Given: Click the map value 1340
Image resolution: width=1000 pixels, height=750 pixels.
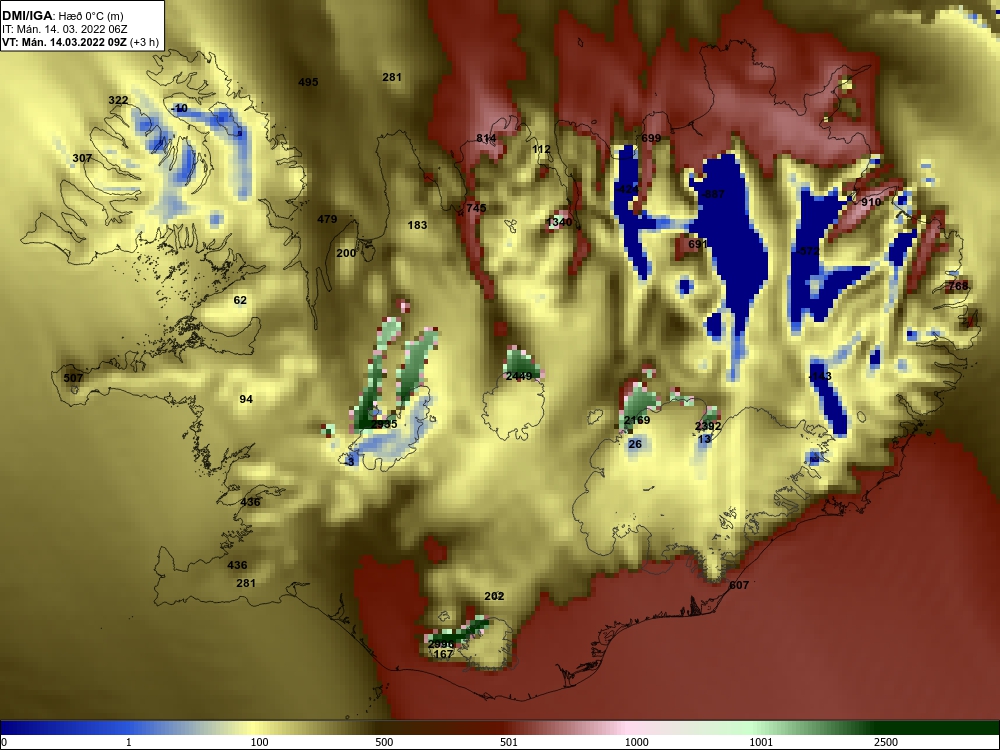Looking at the screenshot, I should pos(560,222).
